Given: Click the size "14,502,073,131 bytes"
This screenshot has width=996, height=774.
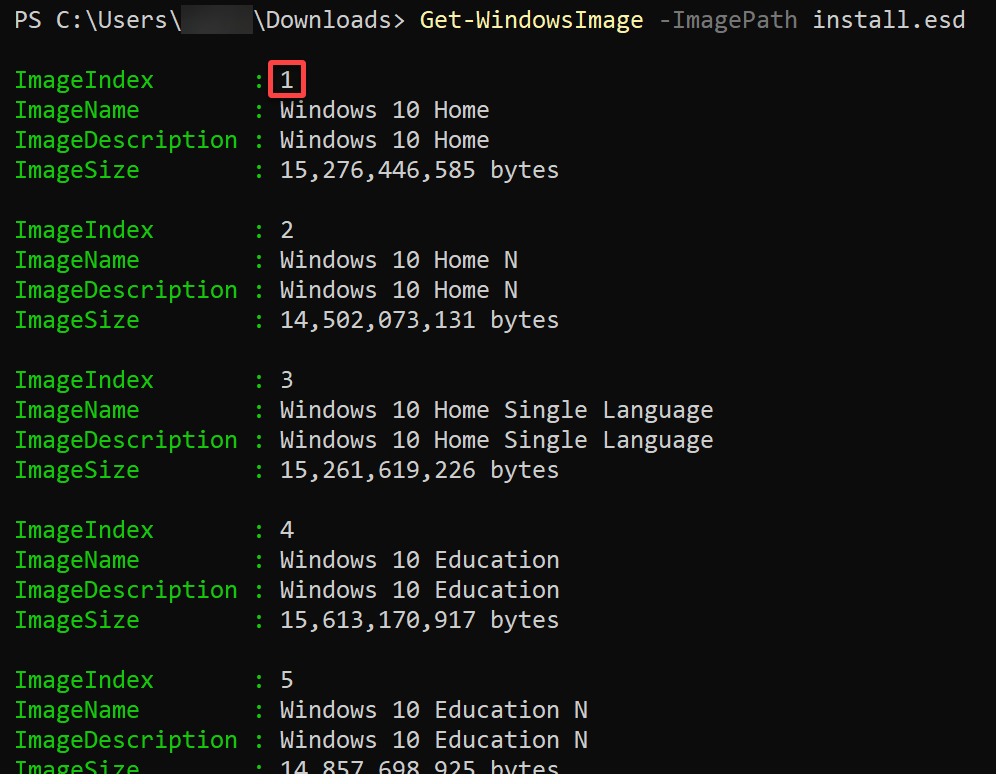Looking at the screenshot, I should (419, 320).
